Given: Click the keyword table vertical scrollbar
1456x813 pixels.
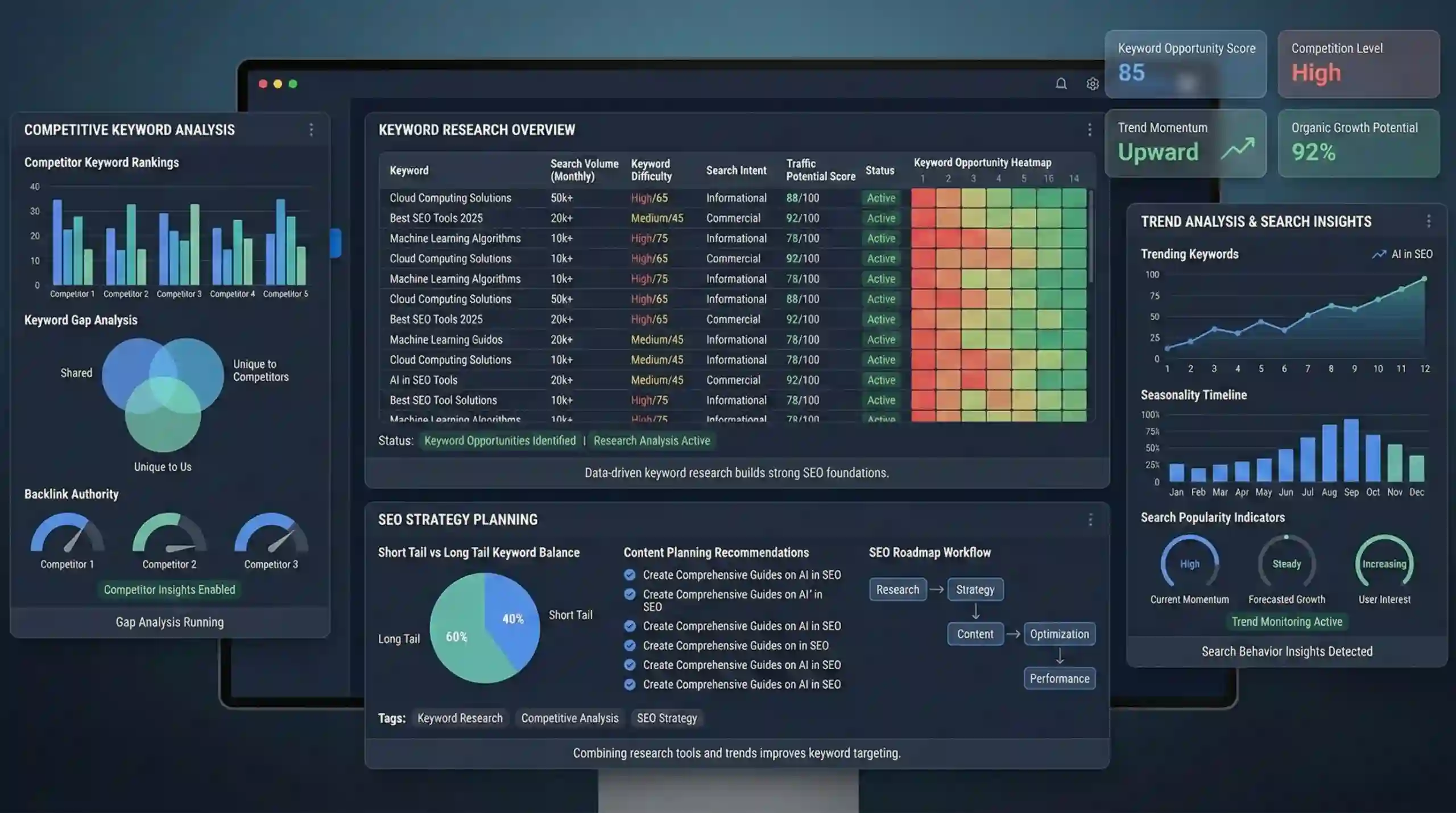Looking at the screenshot, I should (x=1090, y=236).
